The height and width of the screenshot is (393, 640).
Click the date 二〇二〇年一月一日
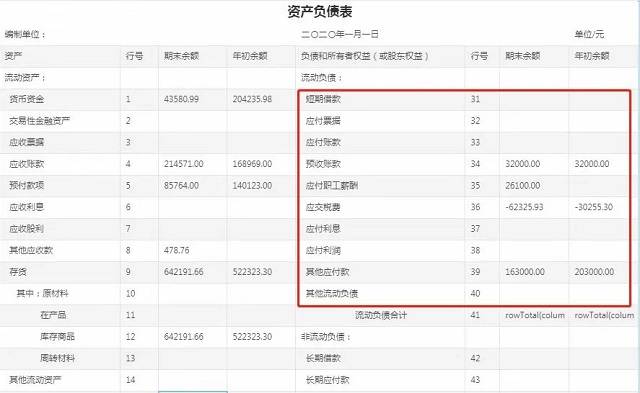point(340,34)
